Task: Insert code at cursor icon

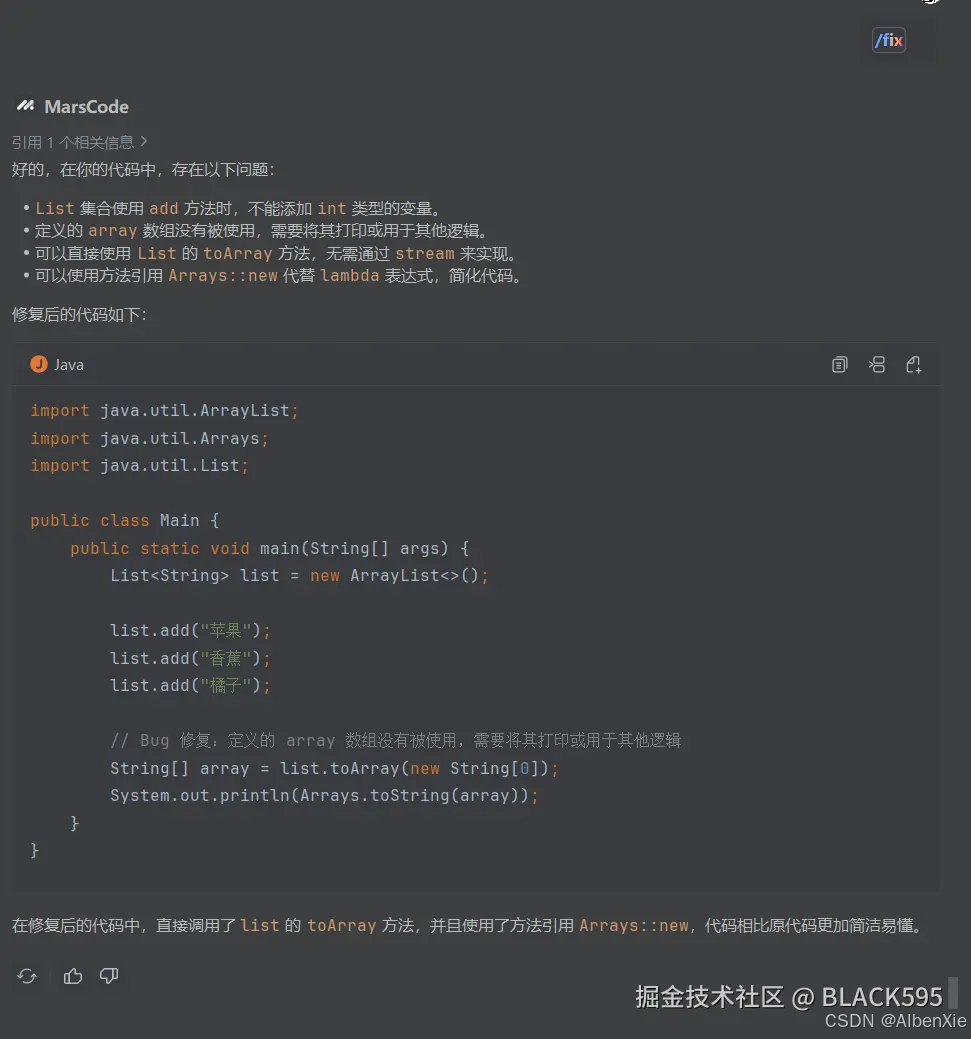Action: pyautogui.click(x=876, y=364)
